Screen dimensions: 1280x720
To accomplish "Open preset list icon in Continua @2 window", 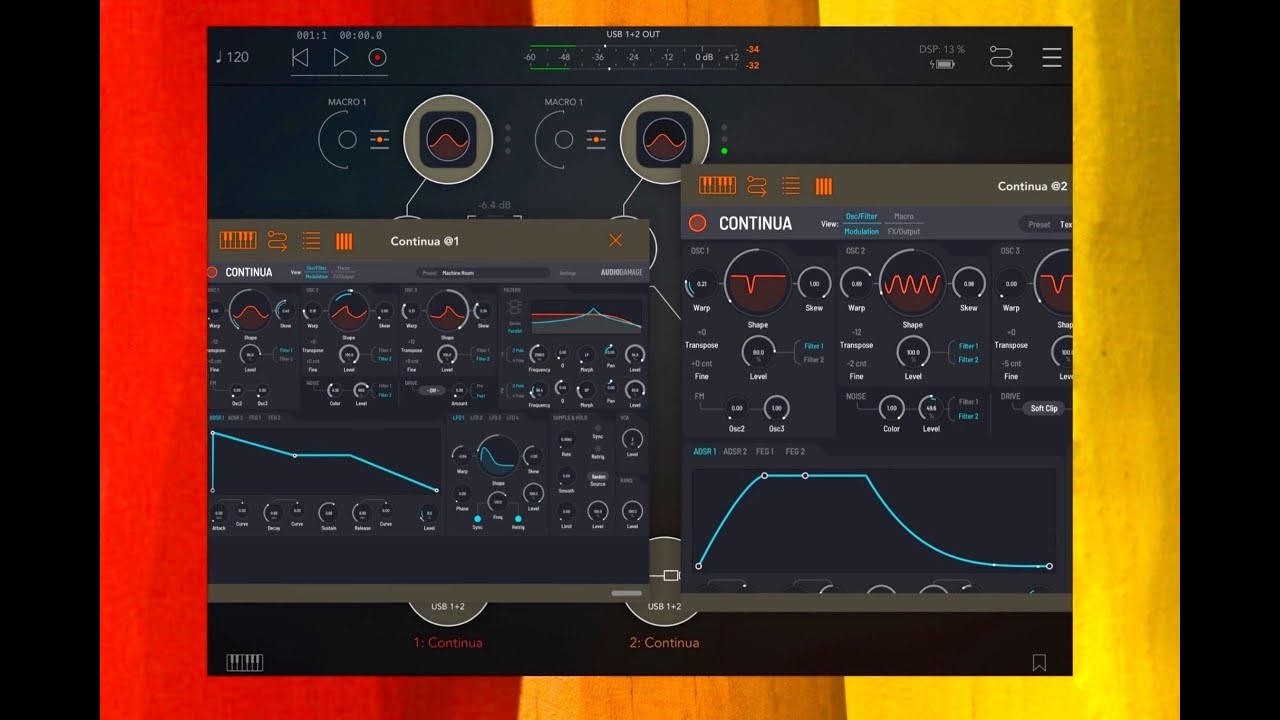I will 791,186.
